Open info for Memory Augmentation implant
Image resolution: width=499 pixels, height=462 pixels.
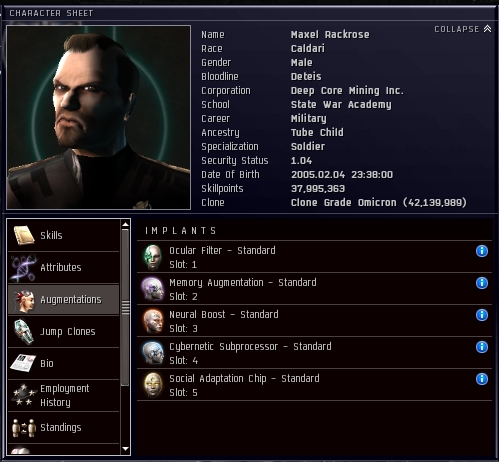coord(482,283)
